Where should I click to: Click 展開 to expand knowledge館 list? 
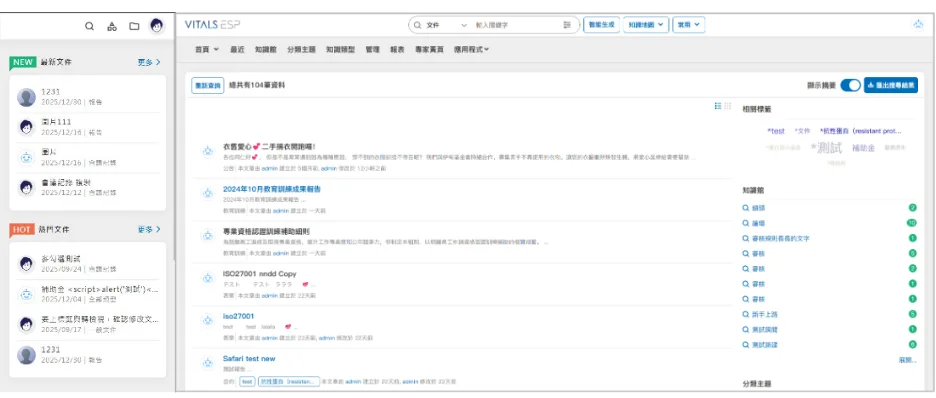tap(907, 360)
